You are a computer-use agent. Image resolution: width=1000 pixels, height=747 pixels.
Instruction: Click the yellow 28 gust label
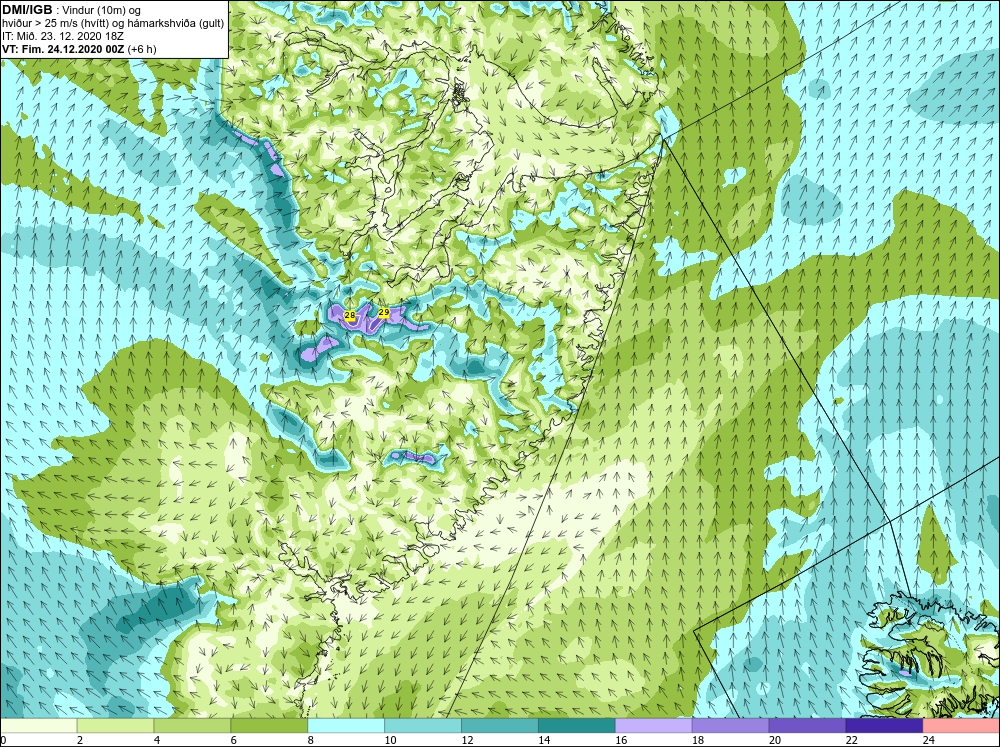point(349,315)
